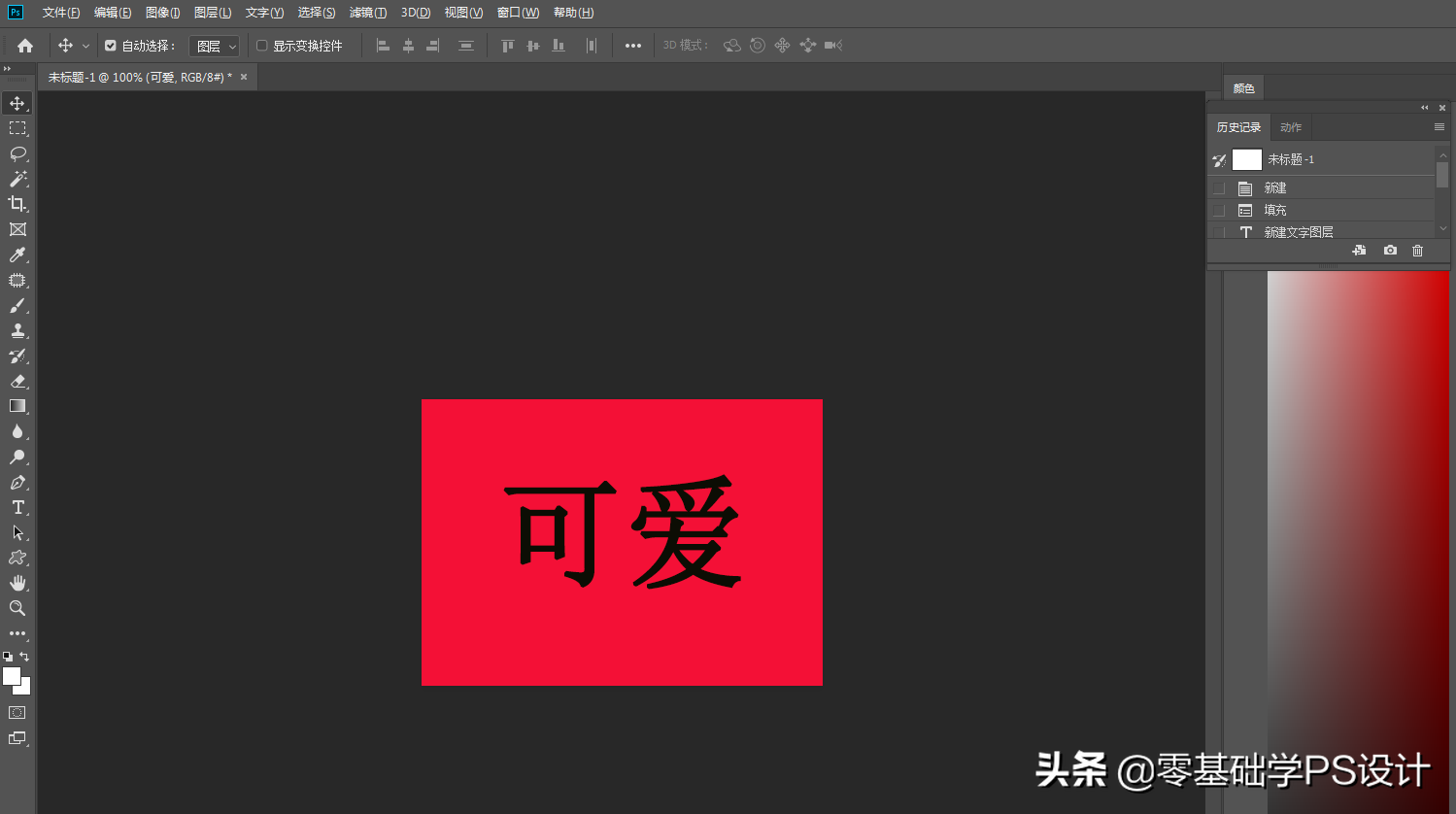Select the Frame tool
The height and width of the screenshot is (814, 1456).
coord(17,229)
